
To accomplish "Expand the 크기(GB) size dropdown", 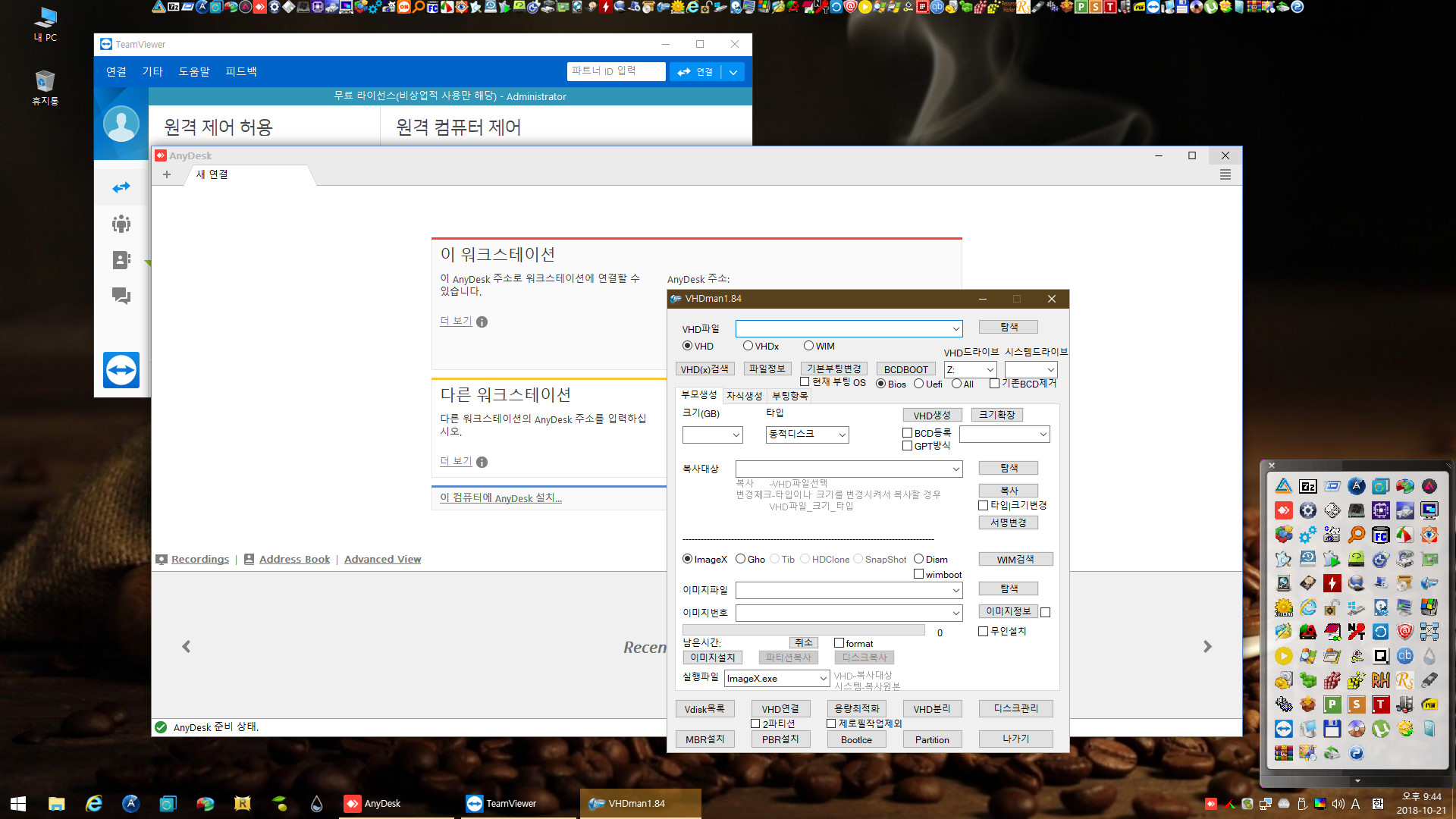I will 736,435.
